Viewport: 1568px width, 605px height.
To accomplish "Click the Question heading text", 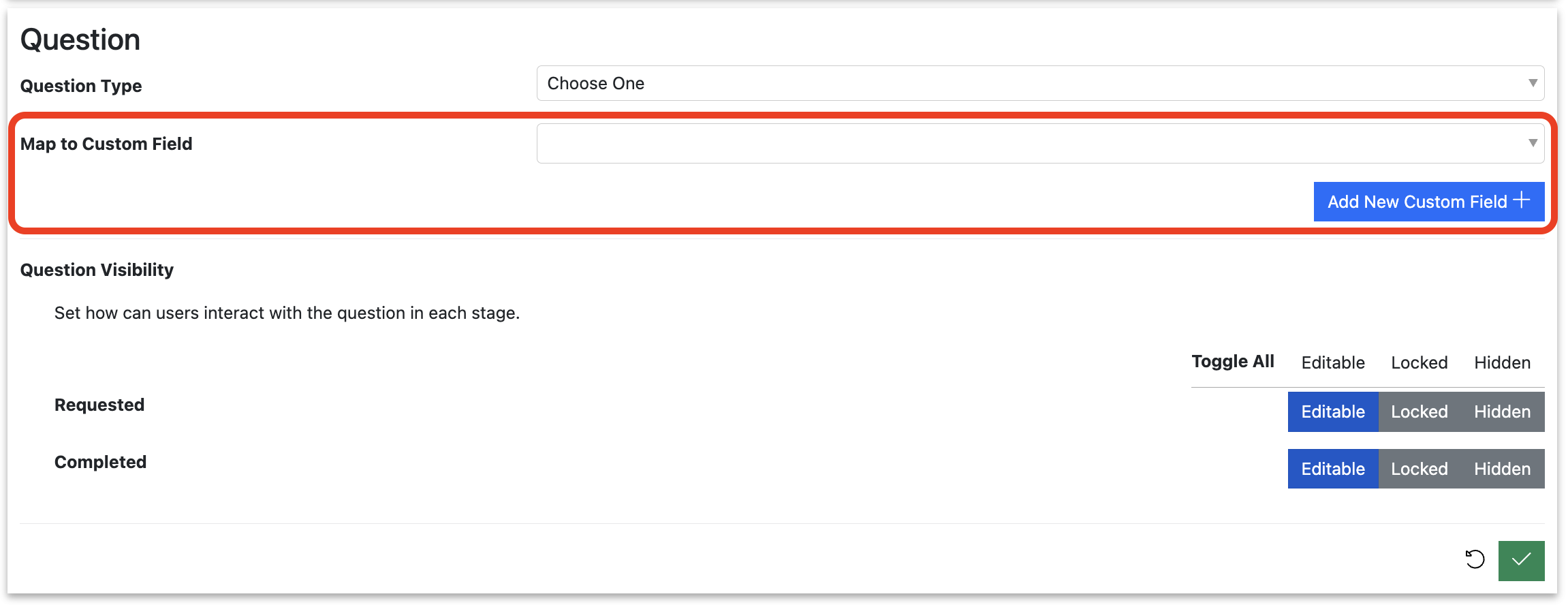I will (80, 40).
